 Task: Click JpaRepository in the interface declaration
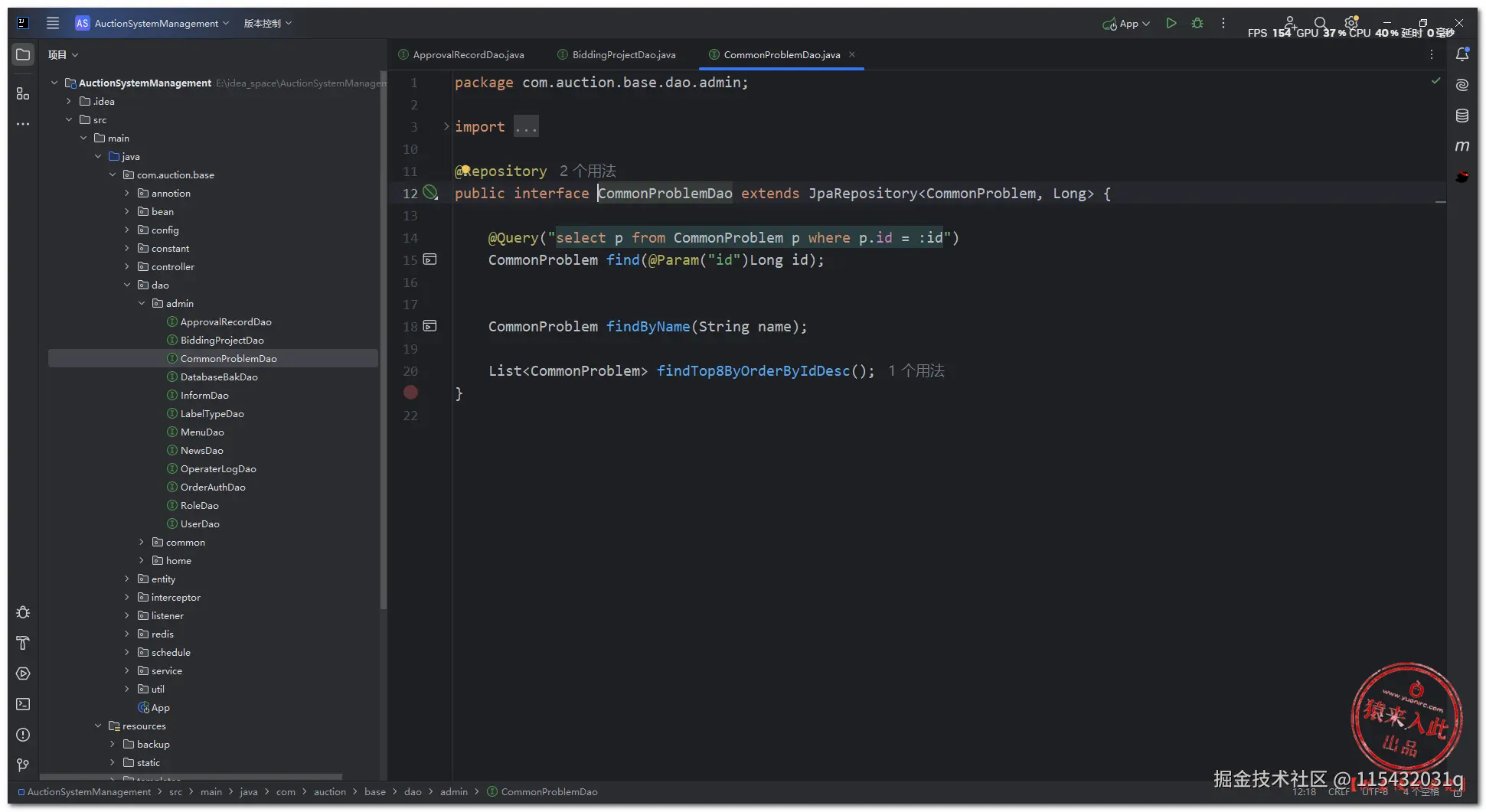tap(862, 193)
